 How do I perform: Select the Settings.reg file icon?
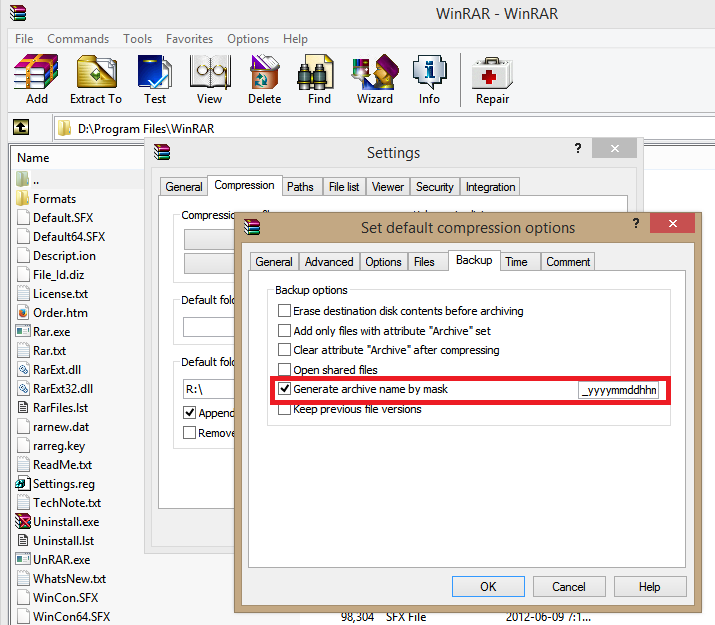[23, 483]
